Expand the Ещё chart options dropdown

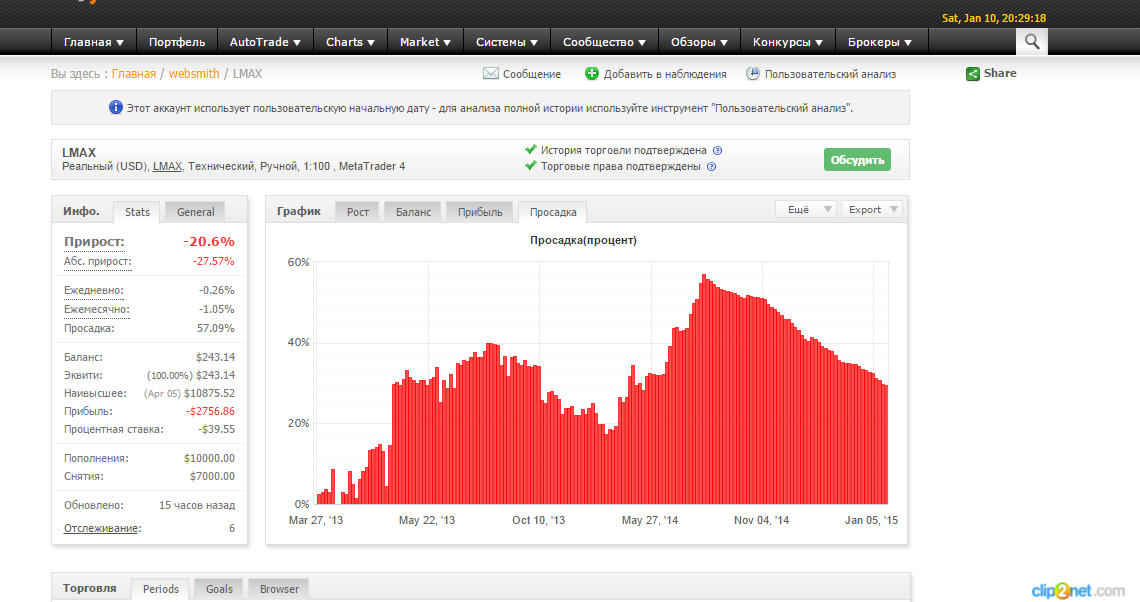[806, 209]
